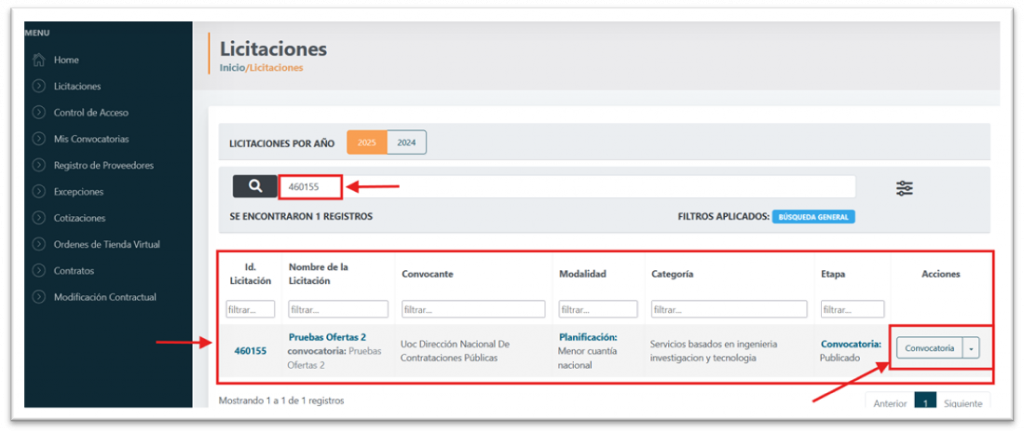Select the 2025 year toggle
Screen dimensions: 1024x434
[x=367, y=142]
